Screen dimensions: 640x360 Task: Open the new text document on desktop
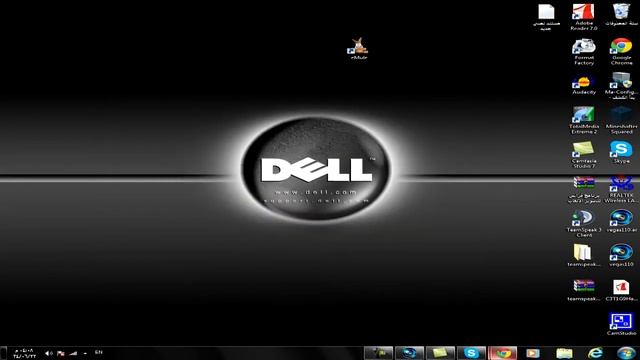(x=546, y=17)
